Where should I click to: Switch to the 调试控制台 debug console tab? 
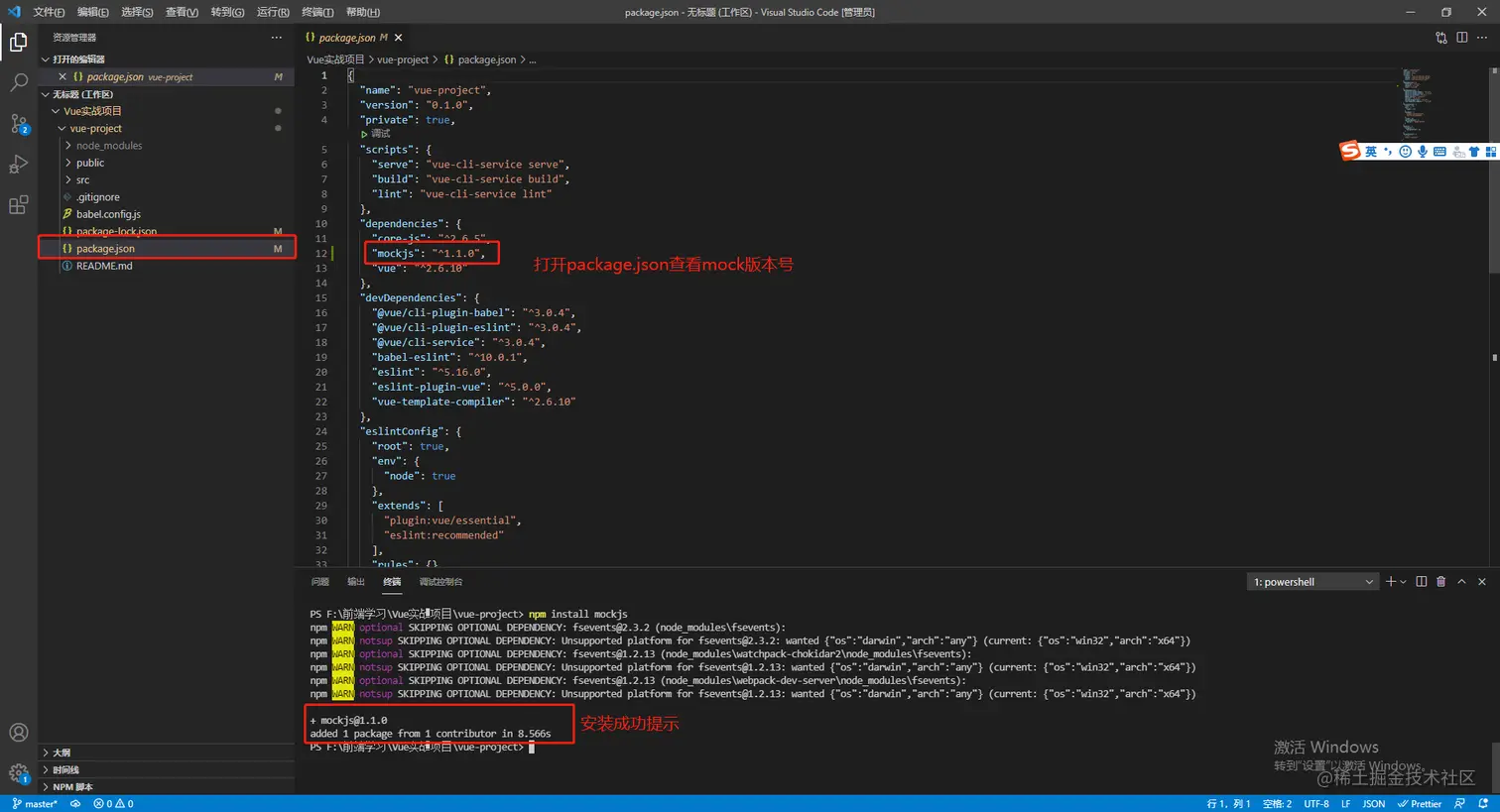440,582
